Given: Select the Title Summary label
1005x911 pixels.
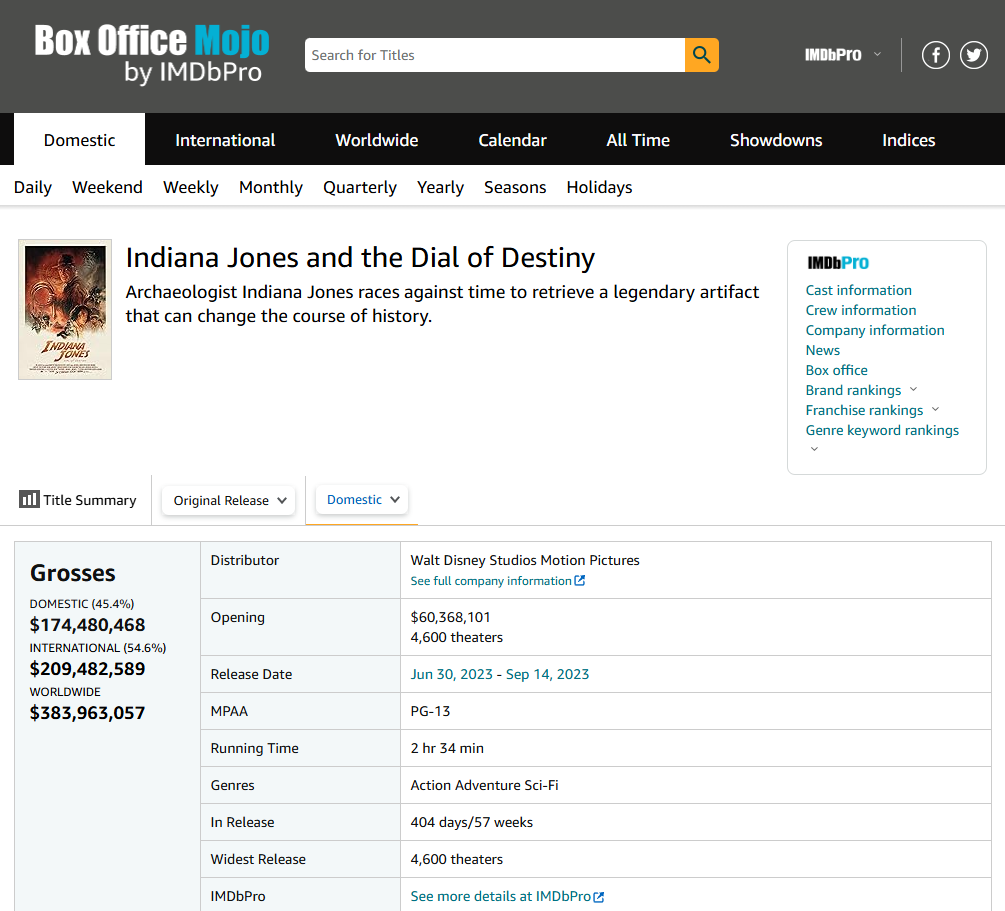Looking at the screenshot, I should click(90, 500).
